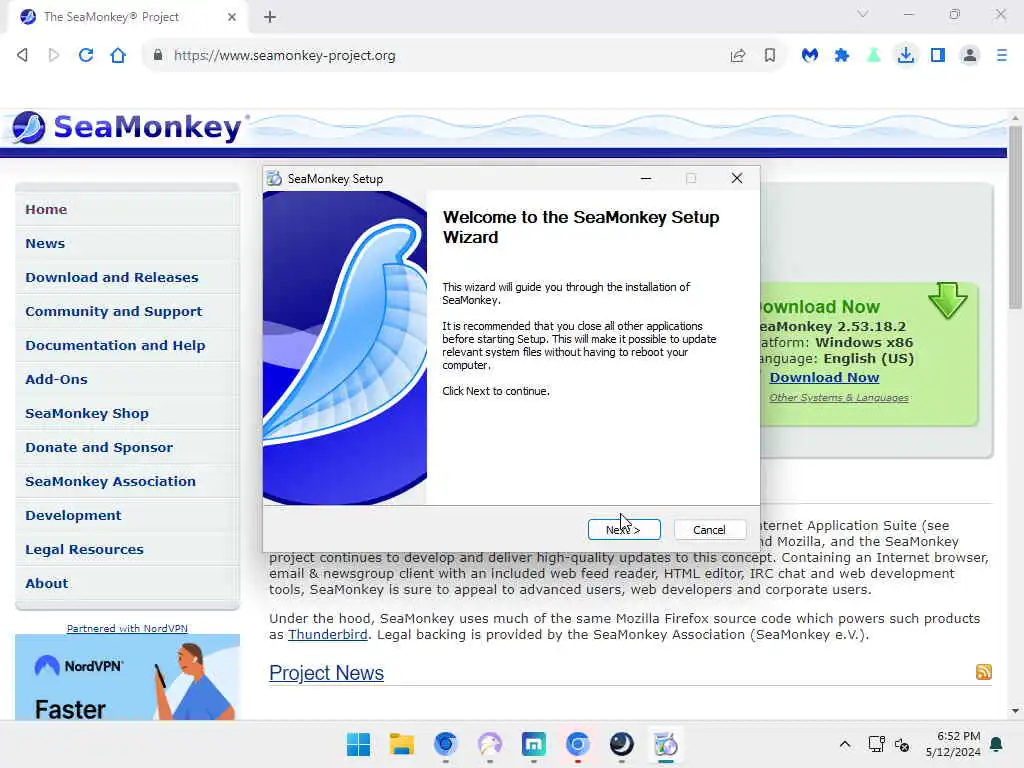Open Development sidebar link
The image size is (1024, 768).
(x=73, y=515)
